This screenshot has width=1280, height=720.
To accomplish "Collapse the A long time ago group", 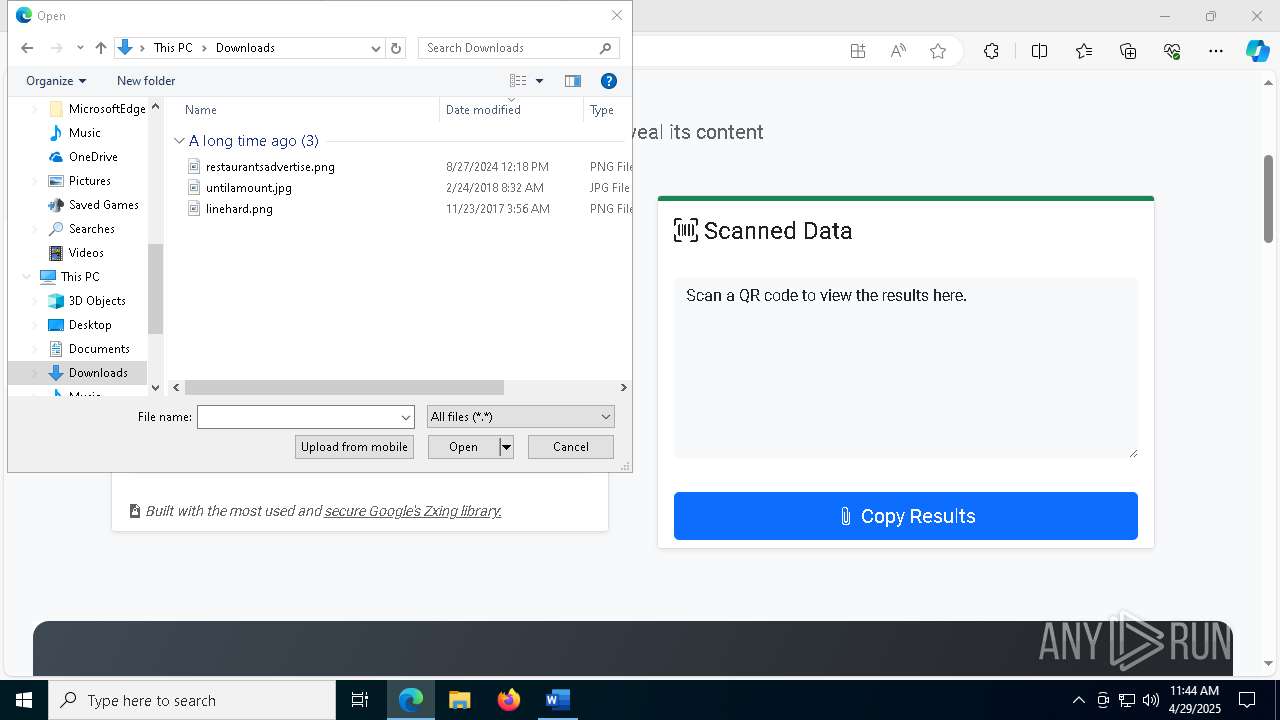I will (179, 141).
